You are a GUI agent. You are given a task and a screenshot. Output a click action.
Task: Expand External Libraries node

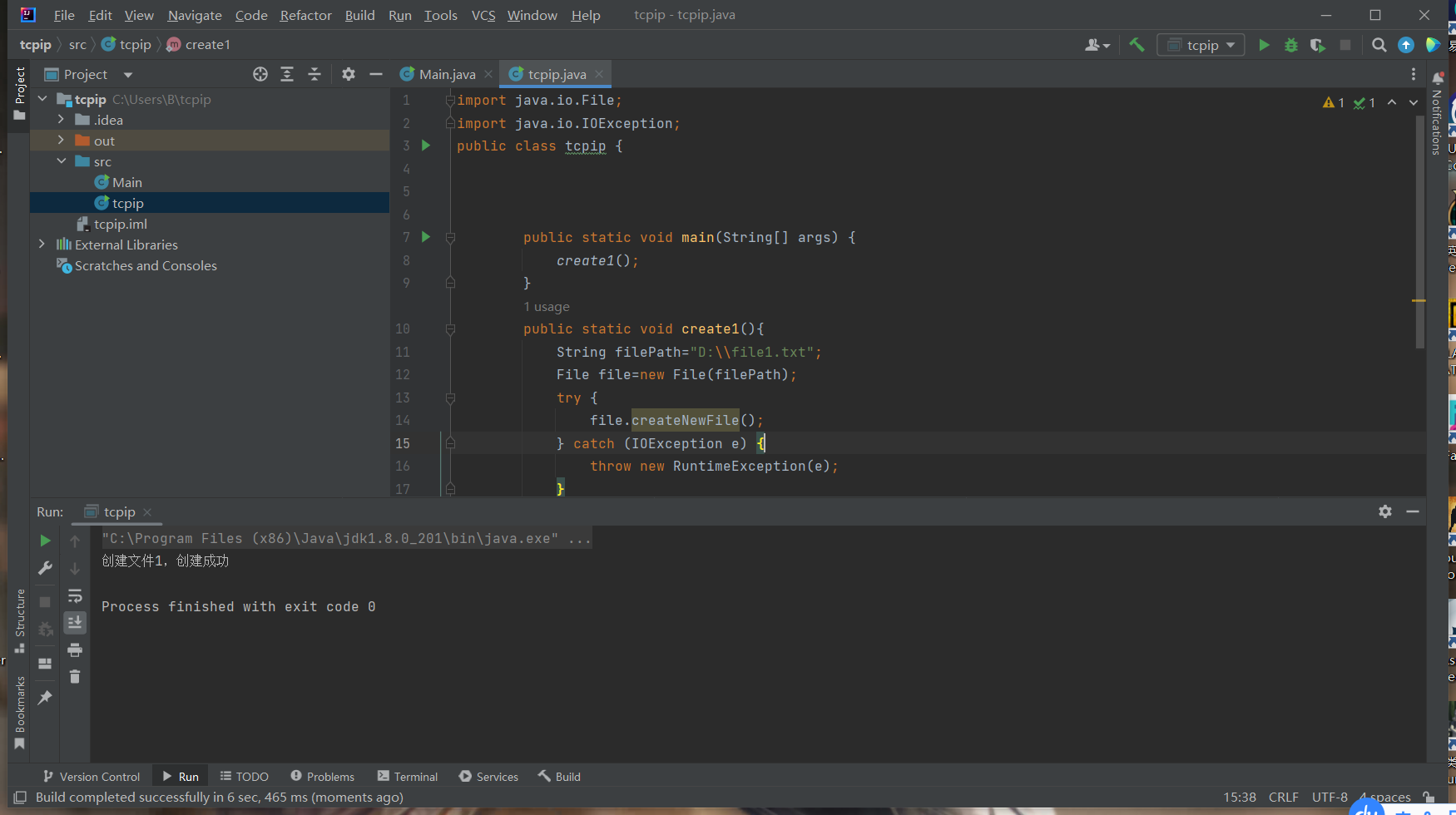click(x=42, y=244)
